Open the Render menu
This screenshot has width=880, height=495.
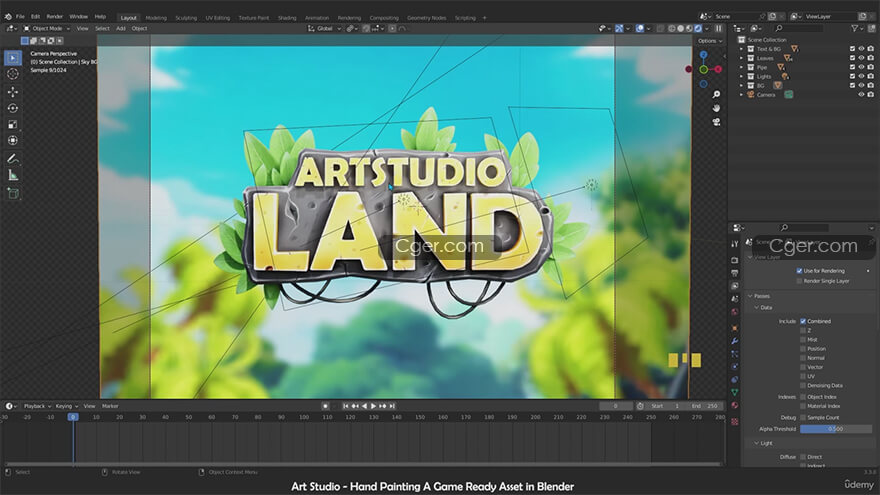pyautogui.click(x=54, y=17)
